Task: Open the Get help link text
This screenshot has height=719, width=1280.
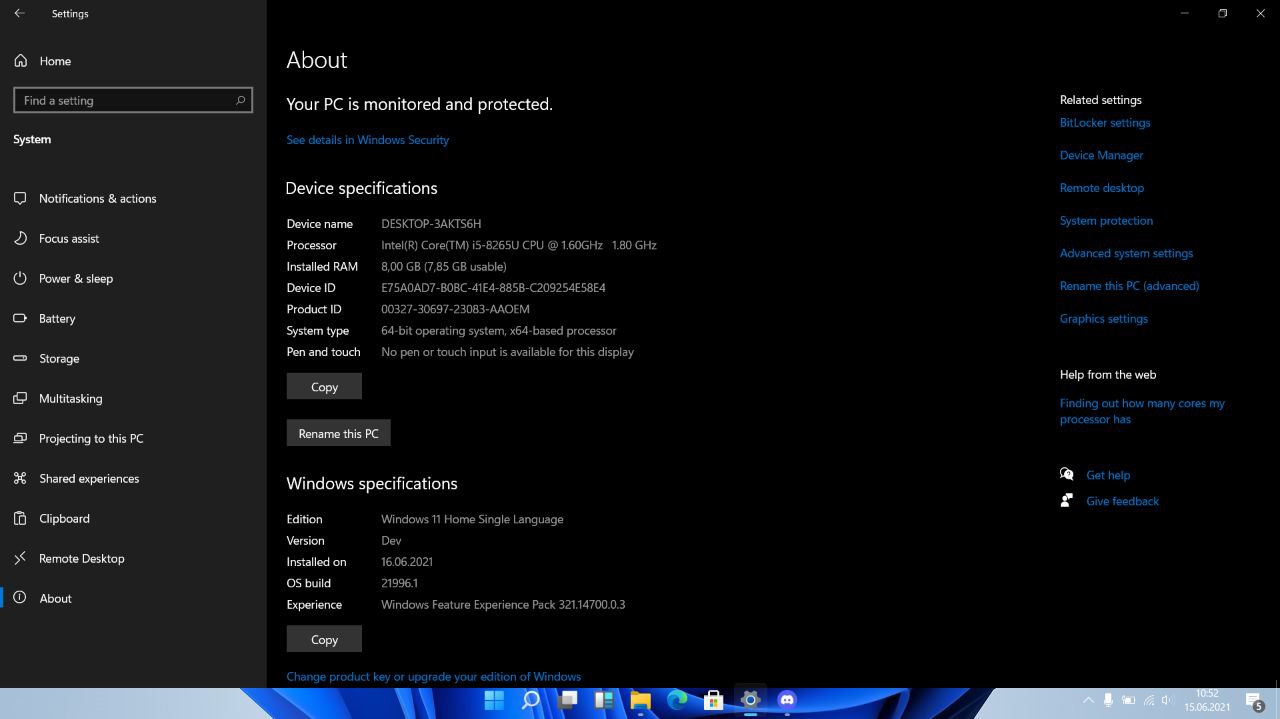Action: 1108,475
